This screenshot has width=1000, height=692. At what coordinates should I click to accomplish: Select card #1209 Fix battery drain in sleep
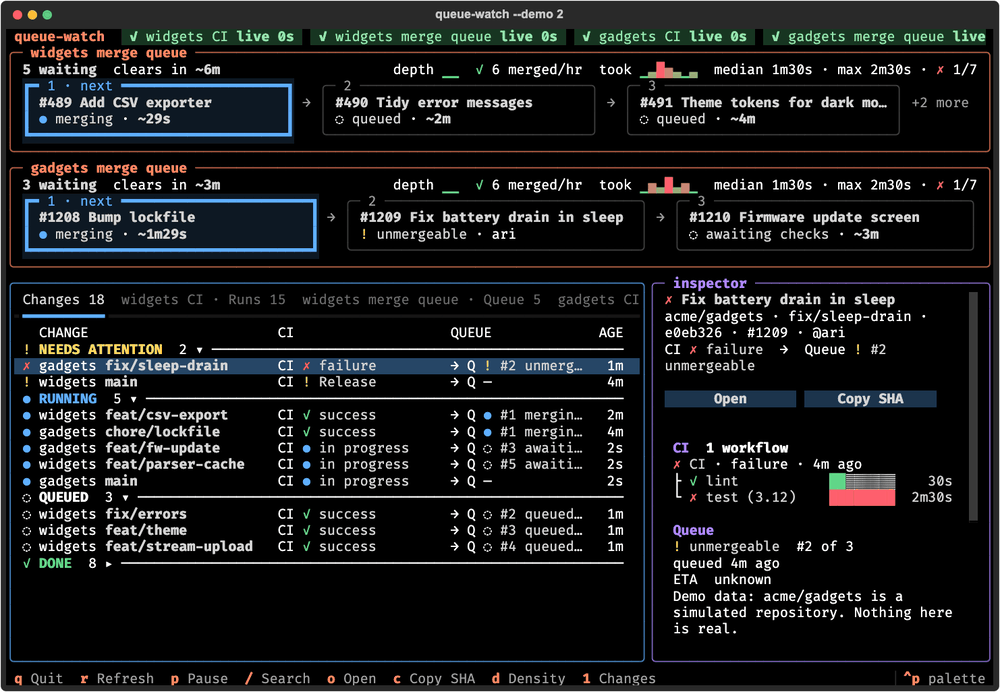tap(496, 225)
